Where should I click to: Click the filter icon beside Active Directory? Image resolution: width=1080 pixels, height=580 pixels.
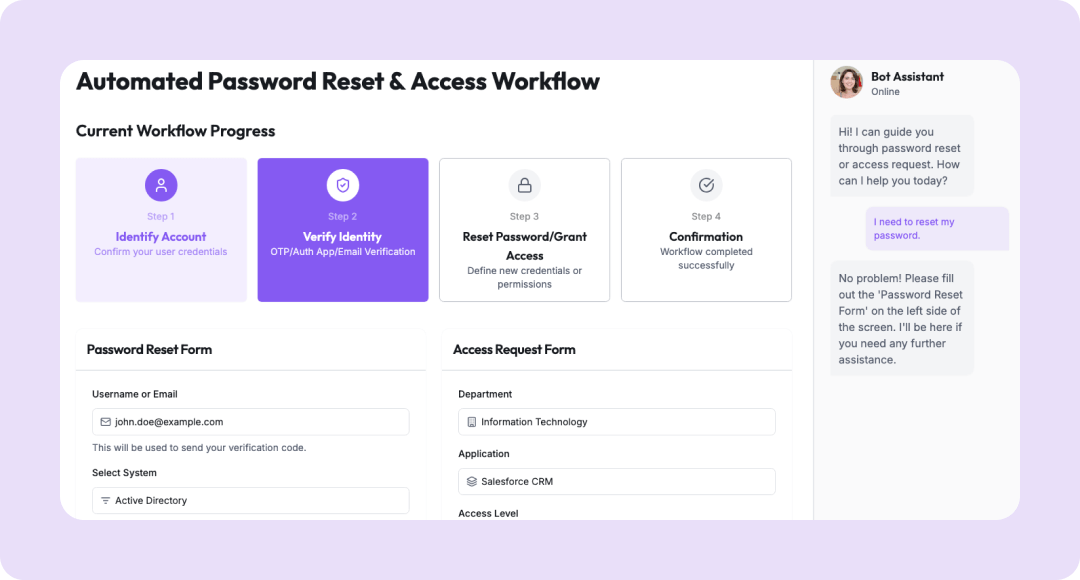105,500
